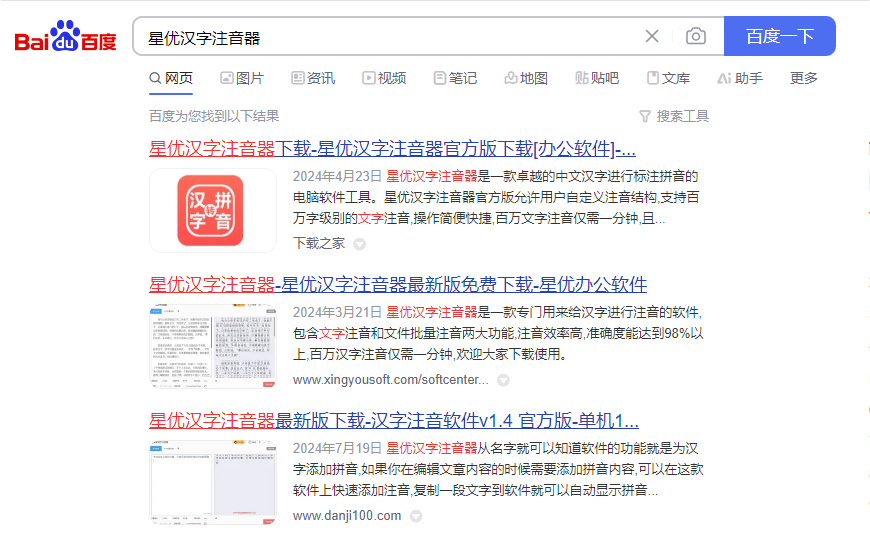Open the Baidu logo homepage link

pyautogui.click(x=65, y=37)
